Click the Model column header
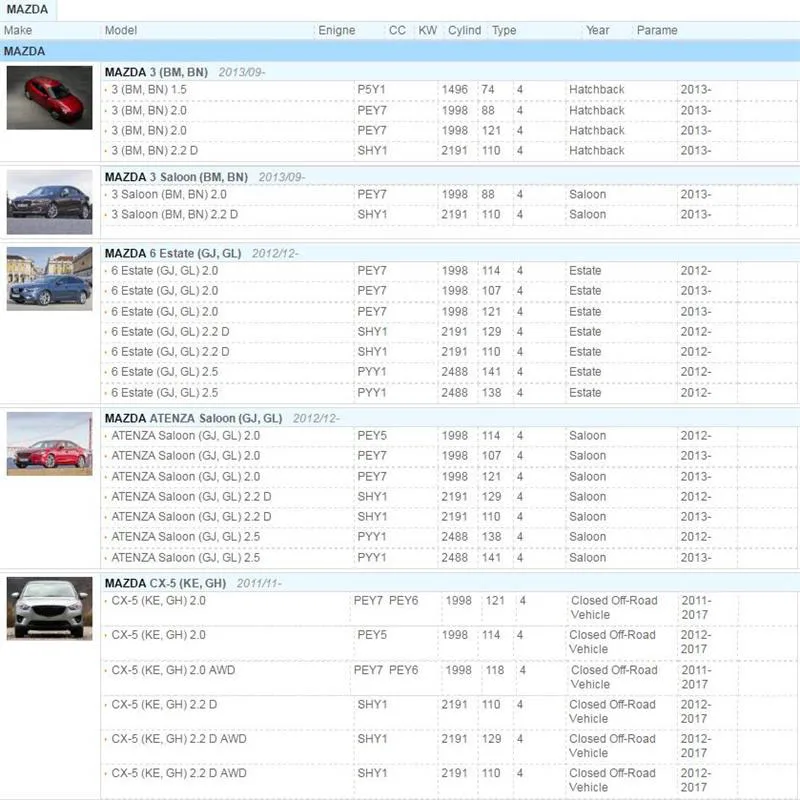800x800 pixels. click(x=121, y=31)
